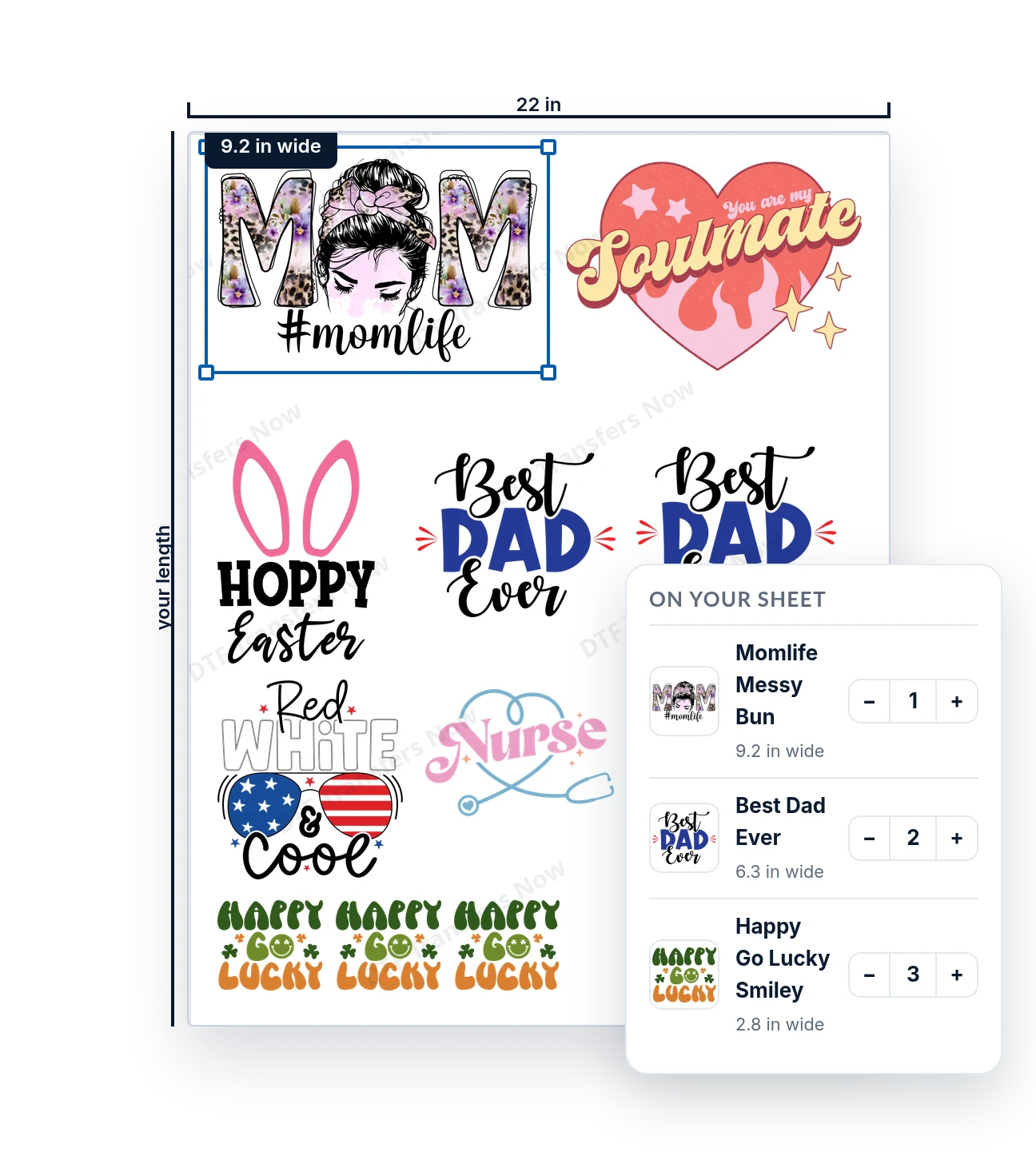Select the Red White & Cool design

(x=310, y=779)
